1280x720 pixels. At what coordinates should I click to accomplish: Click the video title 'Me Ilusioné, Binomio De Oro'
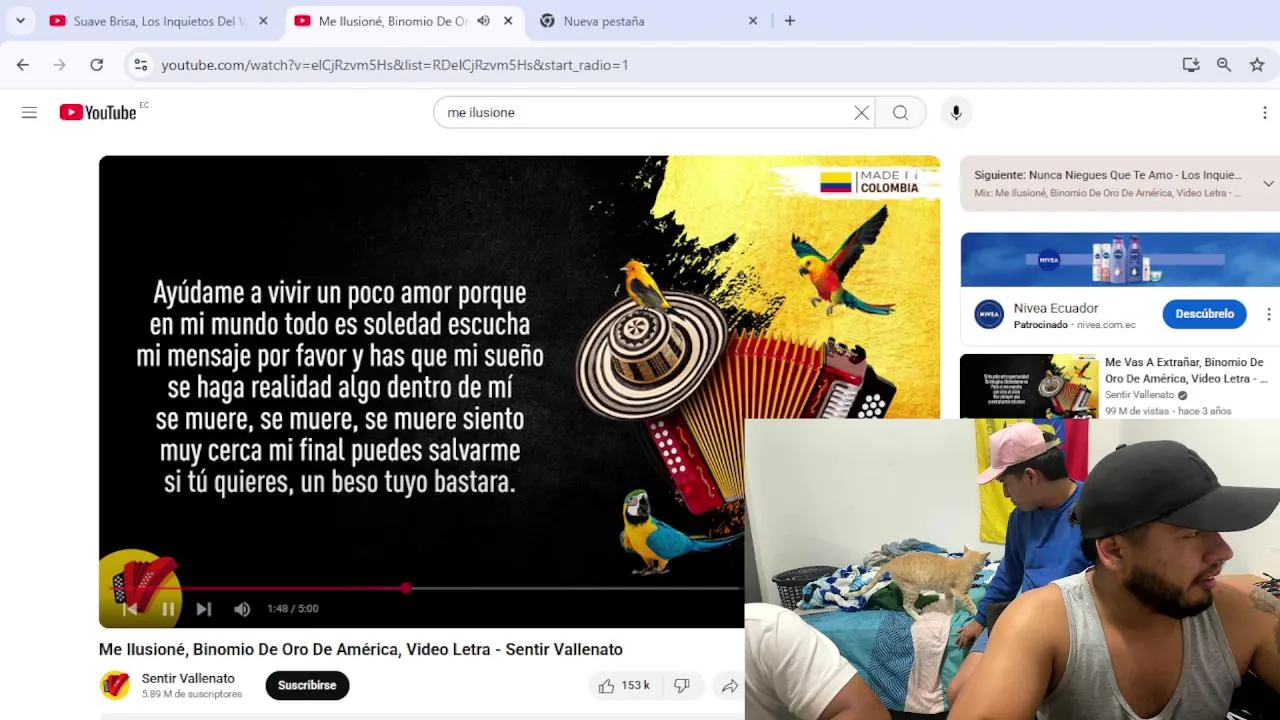[x=361, y=649]
